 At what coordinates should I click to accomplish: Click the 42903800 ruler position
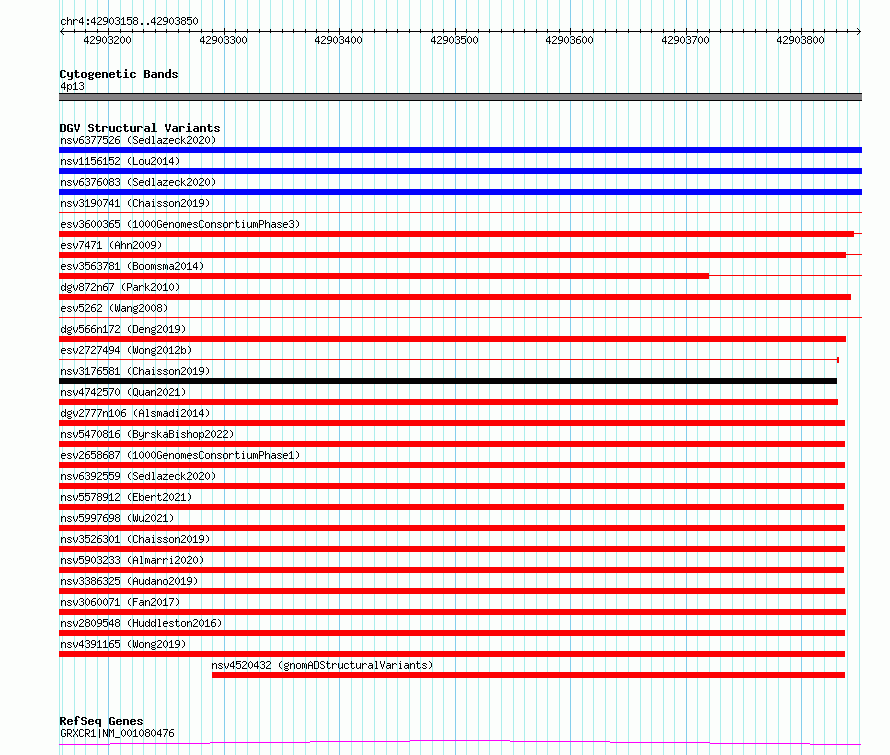(x=800, y=40)
